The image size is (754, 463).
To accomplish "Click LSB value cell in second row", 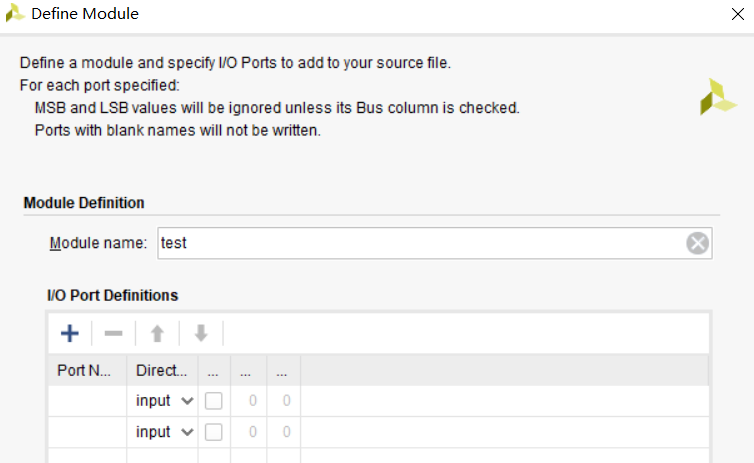I will point(284,432).
